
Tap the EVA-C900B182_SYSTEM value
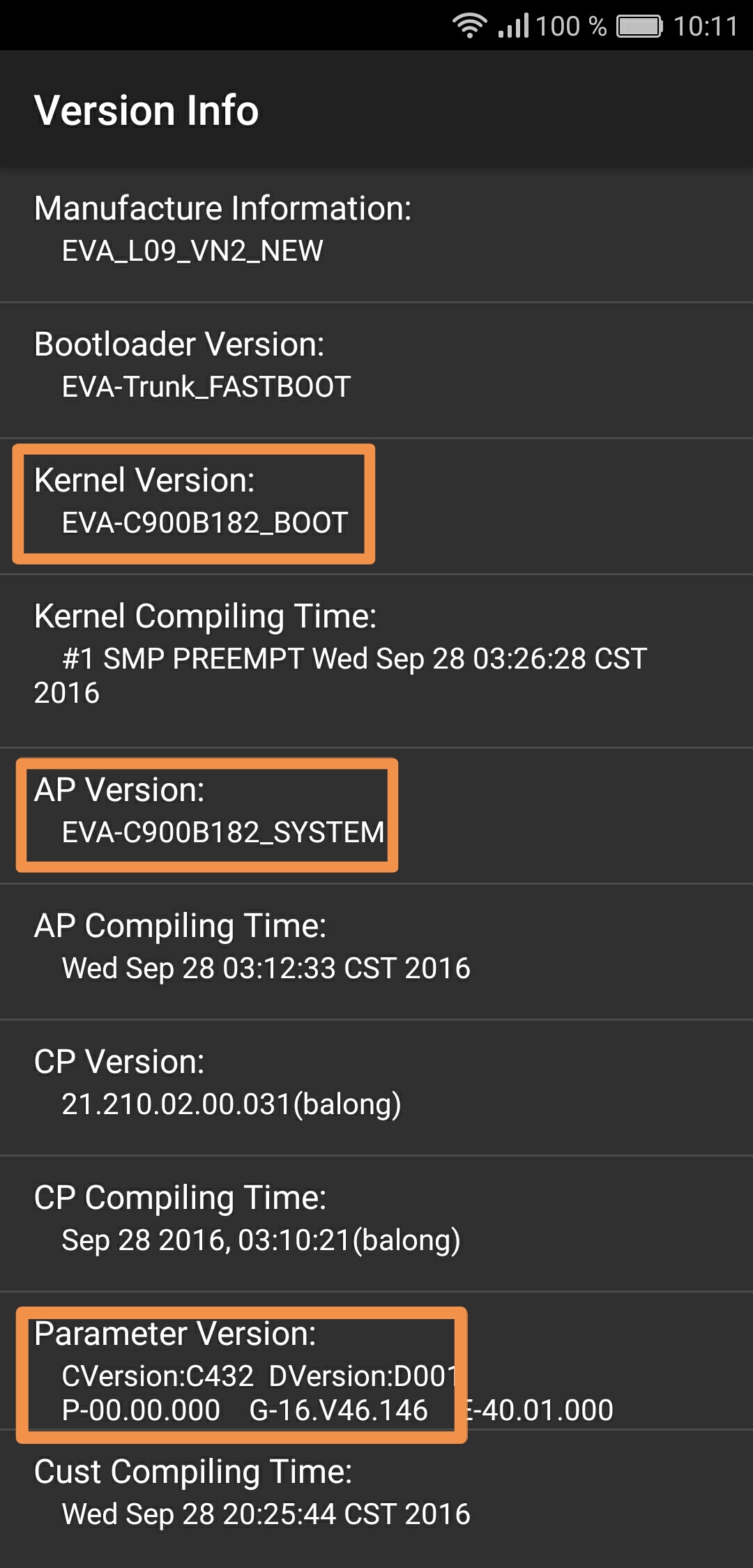[223, 832]
